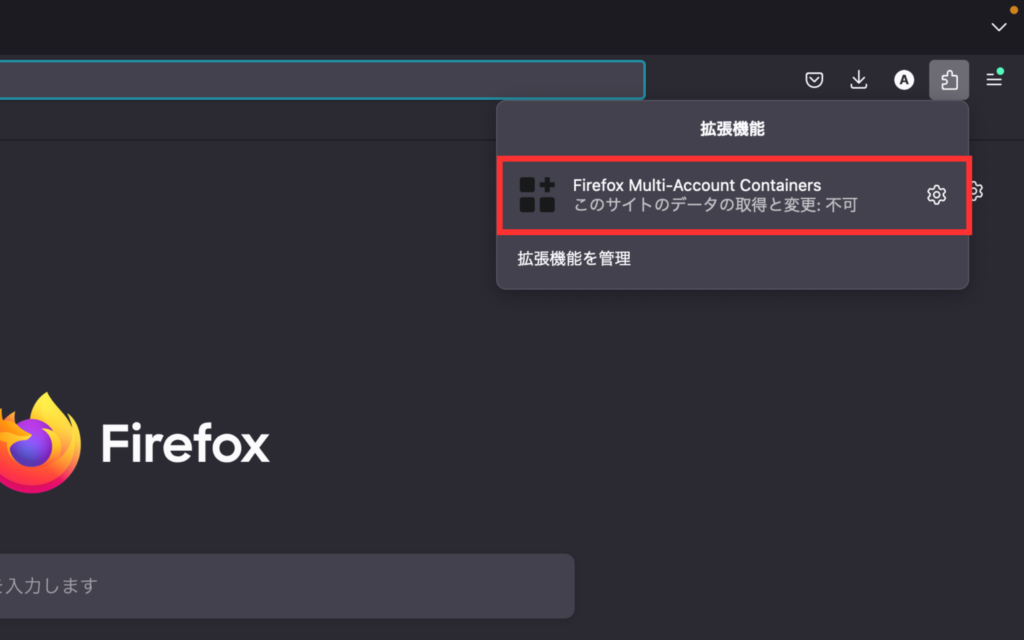The image size is (1024, 640).
Task: Open the Downloads panel
Action: coord(858,80)
